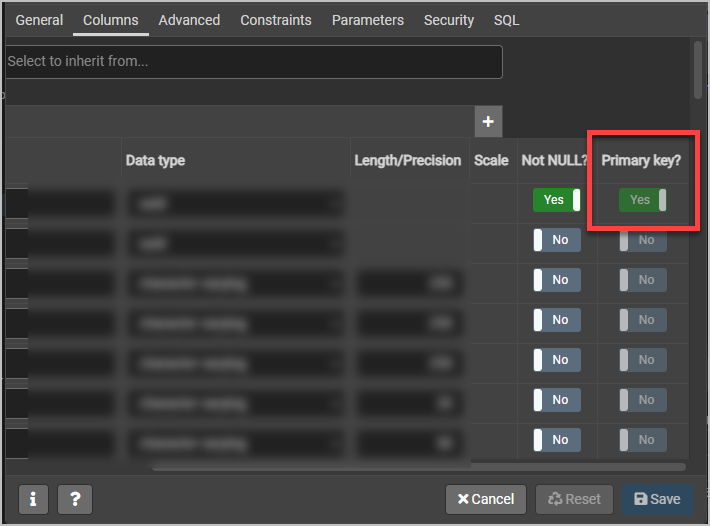
Task: Open the info (i) button
Action: (x=33, y=499)
